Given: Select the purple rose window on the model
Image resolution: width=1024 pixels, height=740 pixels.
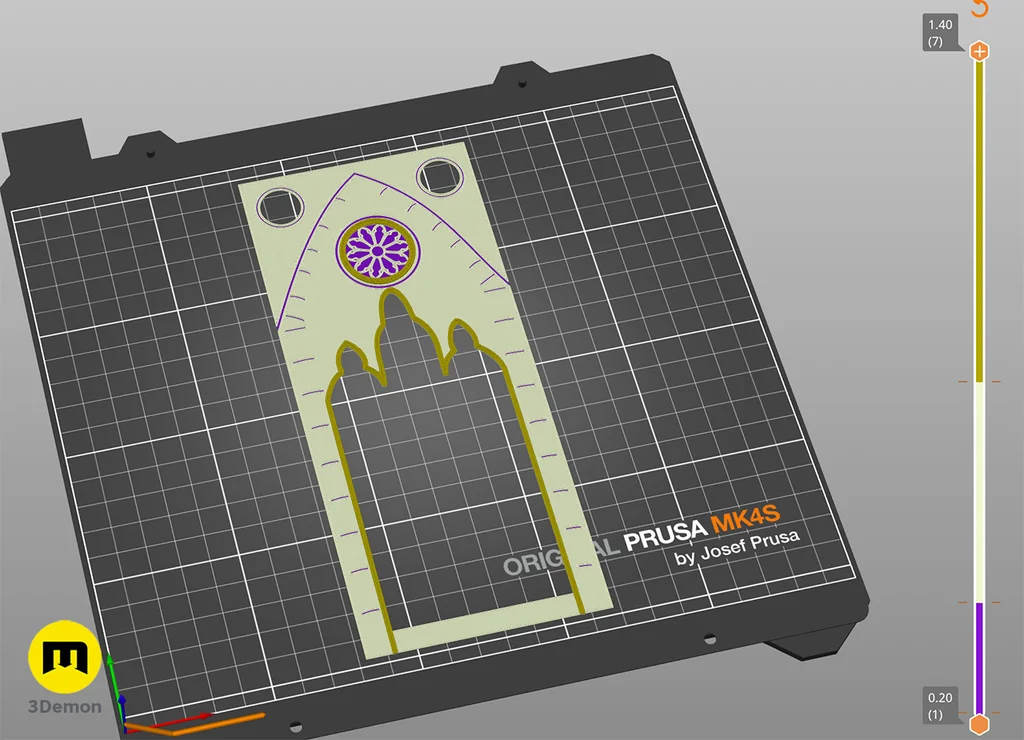Looking at the screenshot, I should (x=379, y=246).
